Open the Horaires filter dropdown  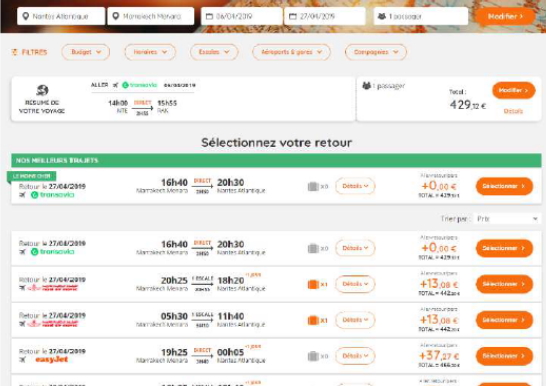[x=150, y=52]
